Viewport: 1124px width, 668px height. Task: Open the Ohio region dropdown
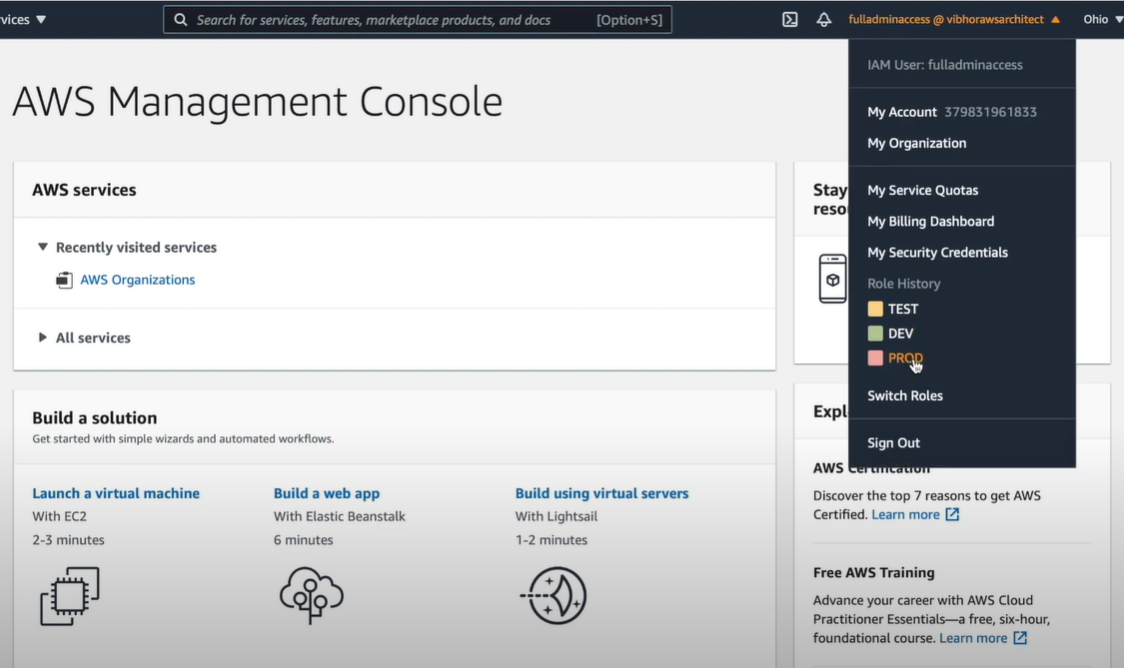click(1102, 19)
